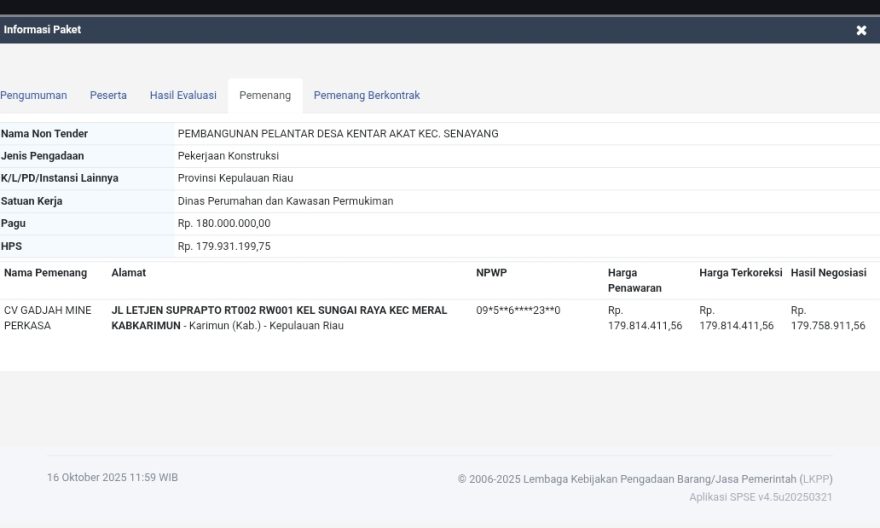Select the Pekerjaan Konstruksi value
This screenshot has height=528, width=880.
228,156
